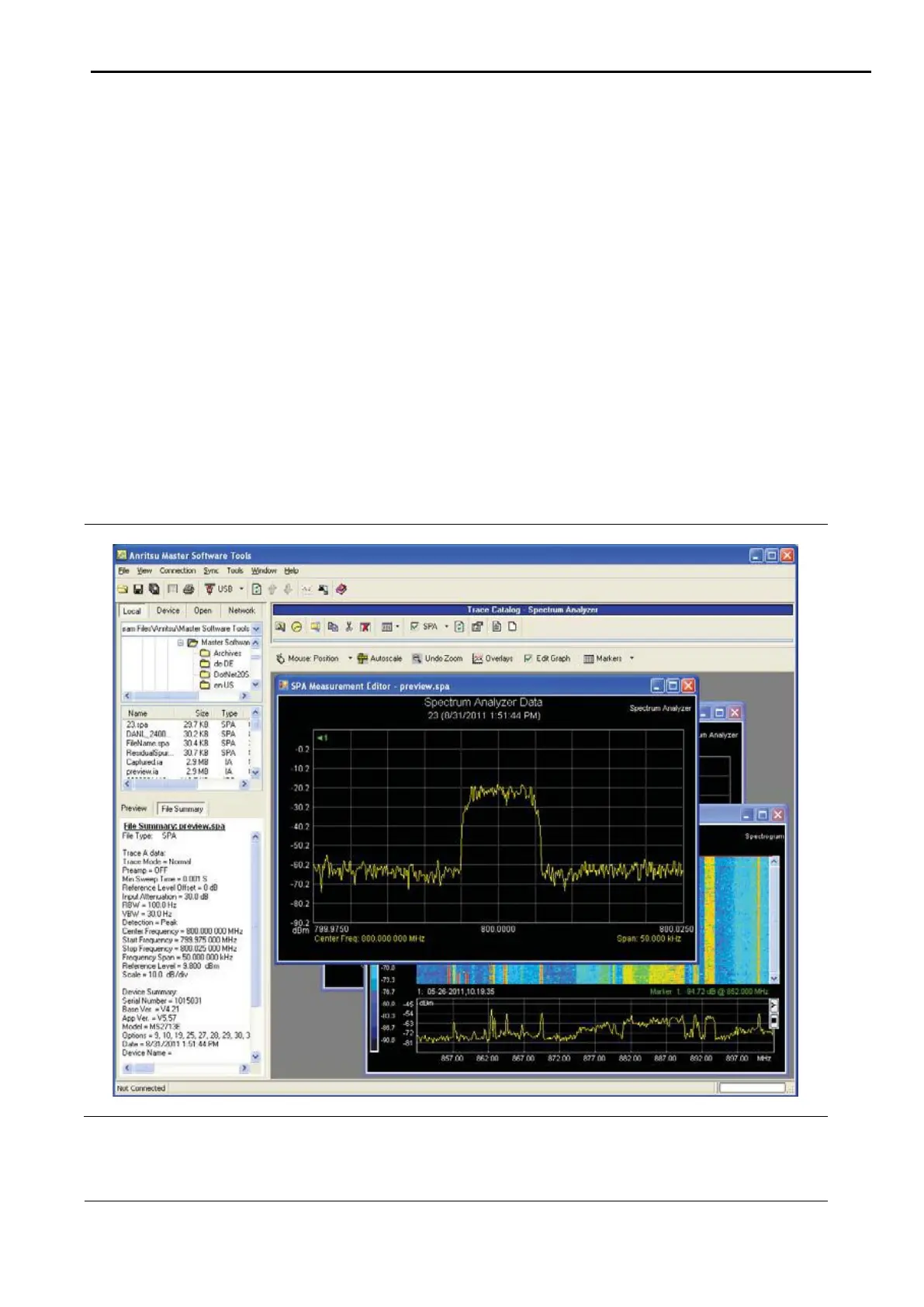Screen dimensions: 924x1307
Task: Open the Window menu
Action: 264,570
